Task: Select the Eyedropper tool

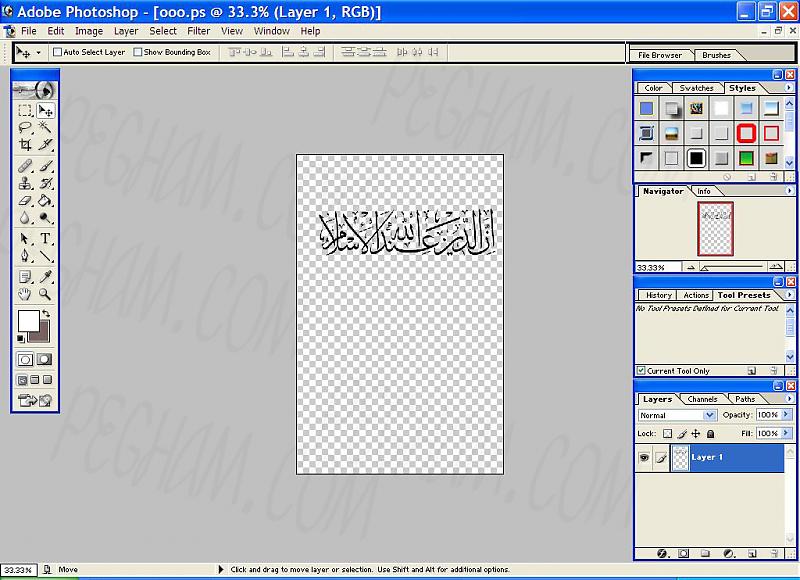Action: [x=45, y=276]
